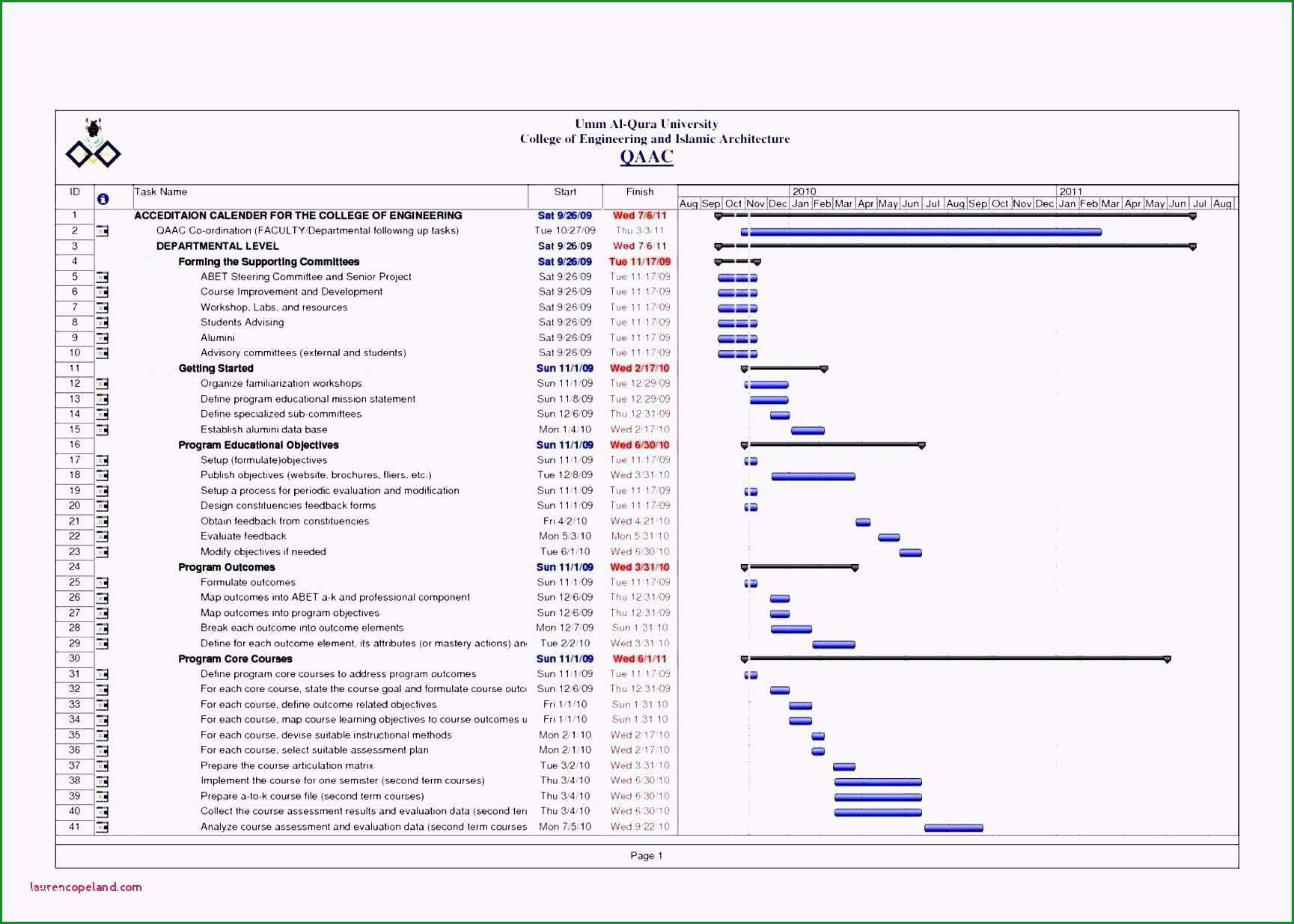Click indicator icon for Analyze course assessment row

[102, 827]
